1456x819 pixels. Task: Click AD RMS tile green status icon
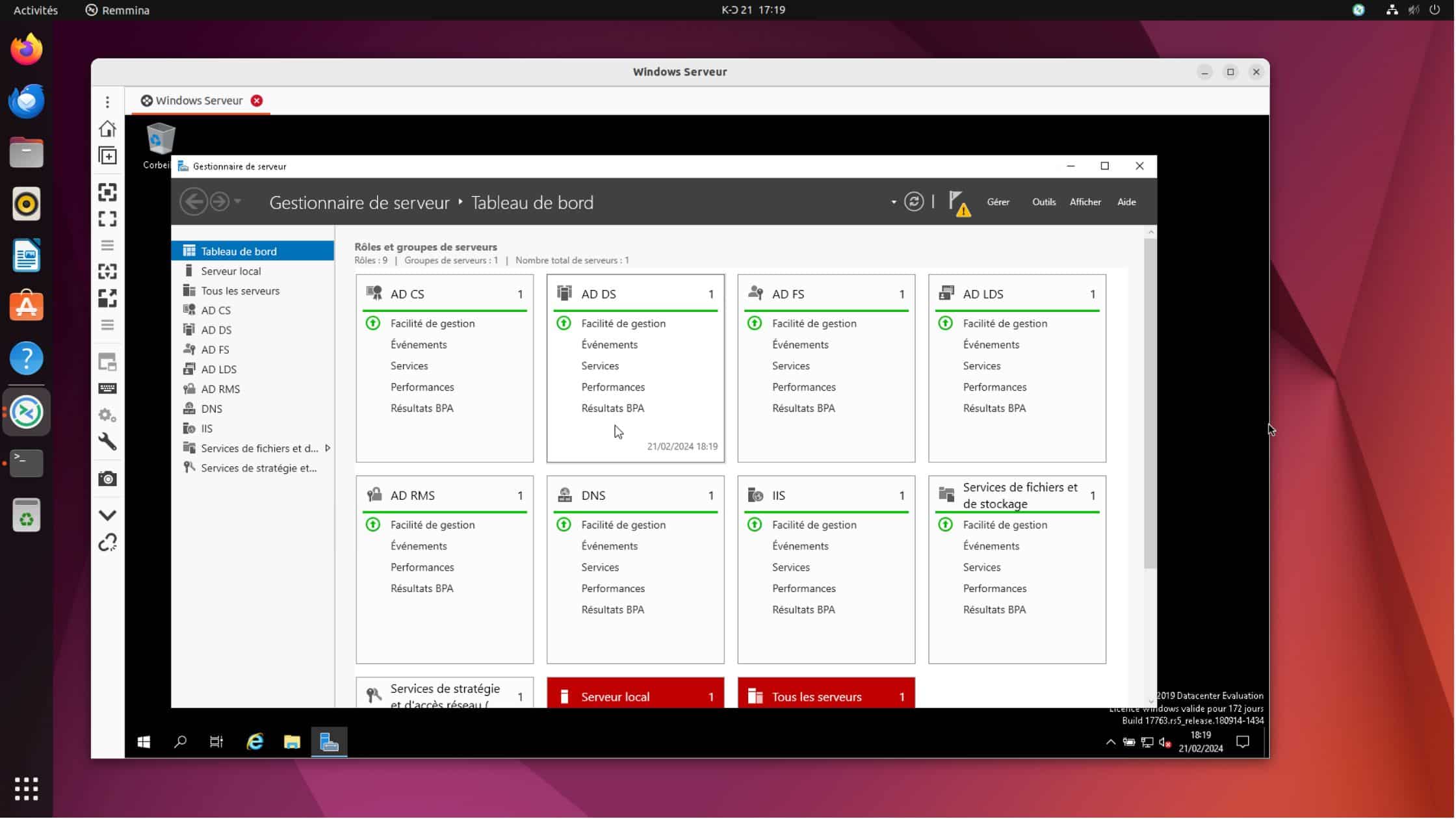click(373, 525)
